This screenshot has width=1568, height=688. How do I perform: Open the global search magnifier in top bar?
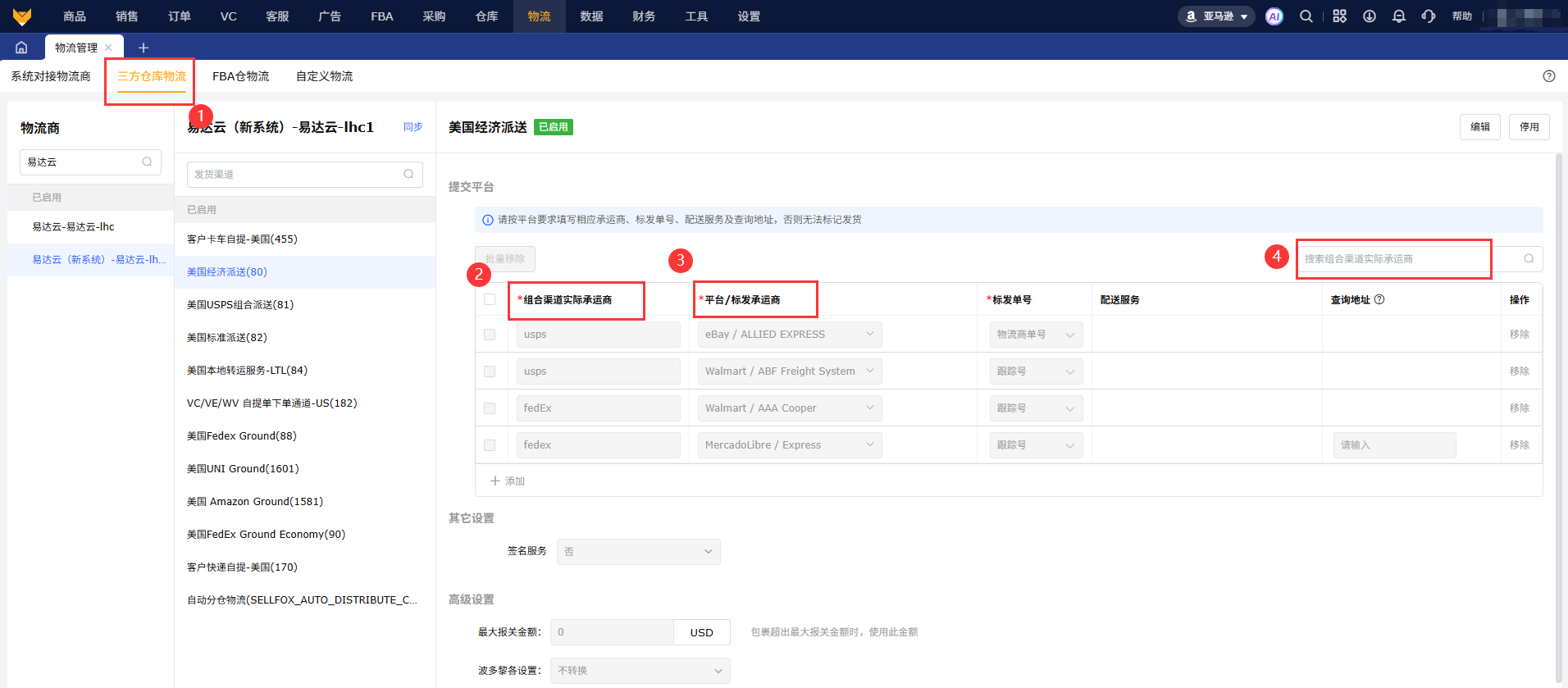1306,16
